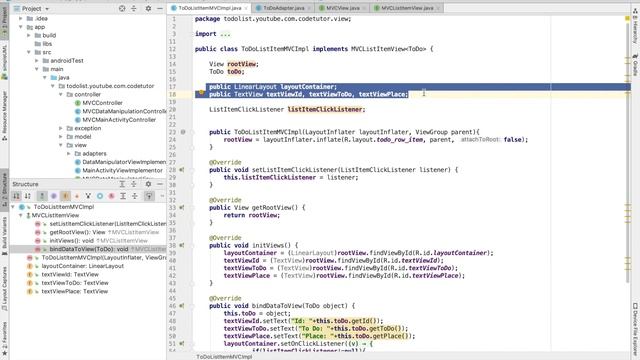Collapse the src folder
640x360 pixels.
(x=29, y=52)
